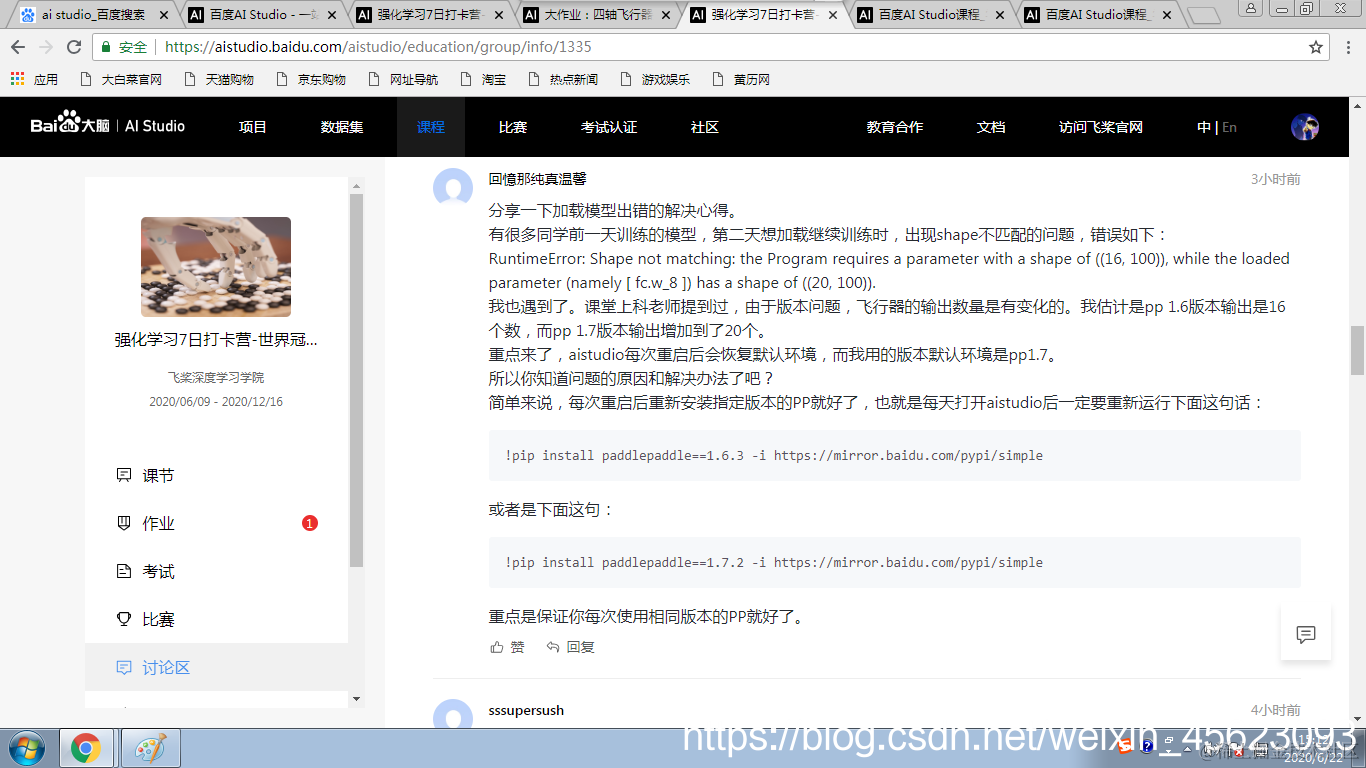Switch interface language to English
This screenshot has width=1366, height=768.
1229,127
